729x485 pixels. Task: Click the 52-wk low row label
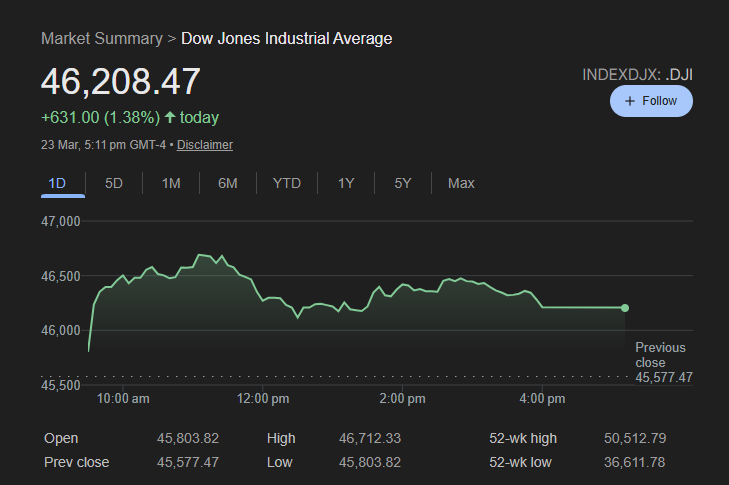click(x=520, y=462)
